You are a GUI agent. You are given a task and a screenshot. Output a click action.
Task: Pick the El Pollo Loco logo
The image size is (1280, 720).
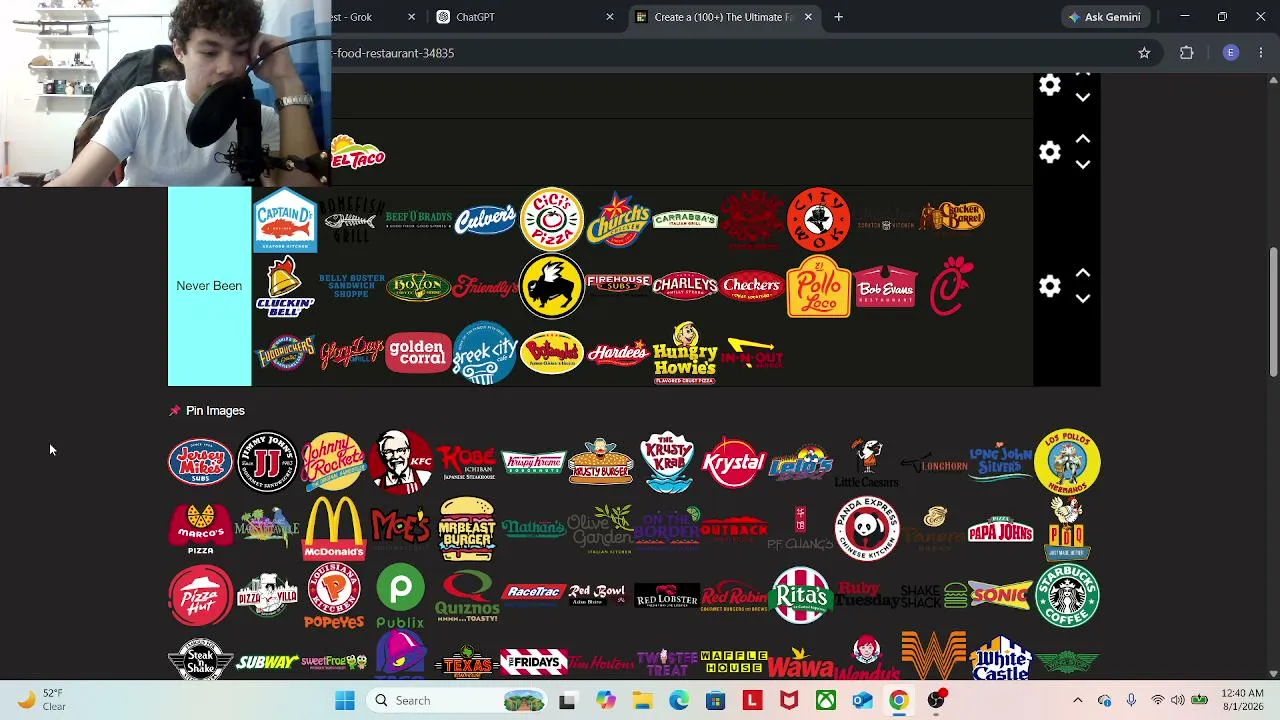(818, 286)
